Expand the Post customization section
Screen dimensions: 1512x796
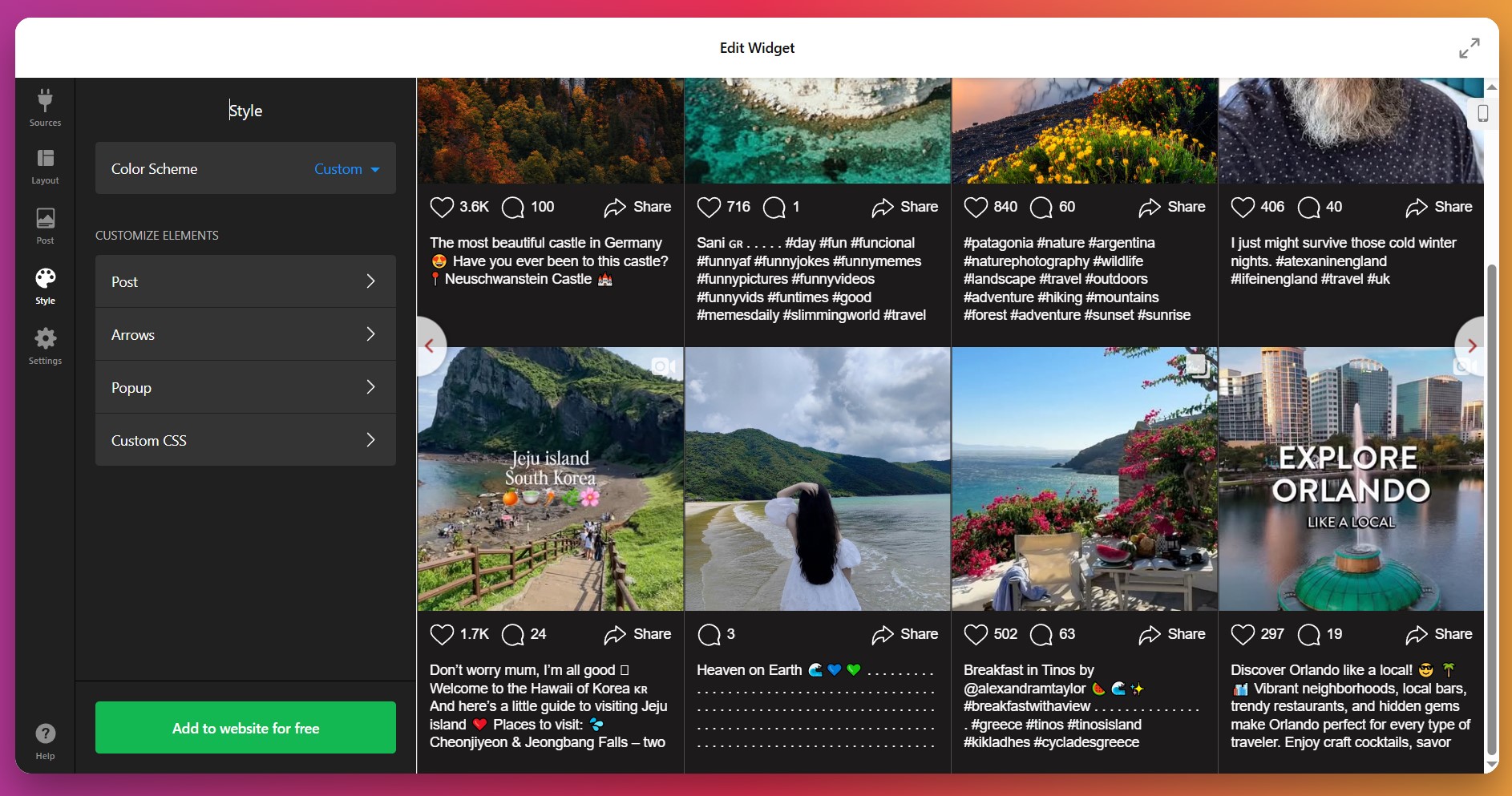point(245,281)
